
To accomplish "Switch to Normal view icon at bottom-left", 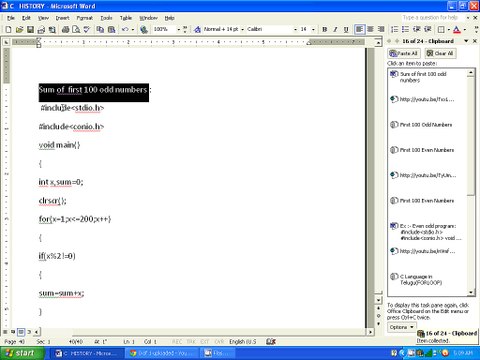I will pos(5,332).
